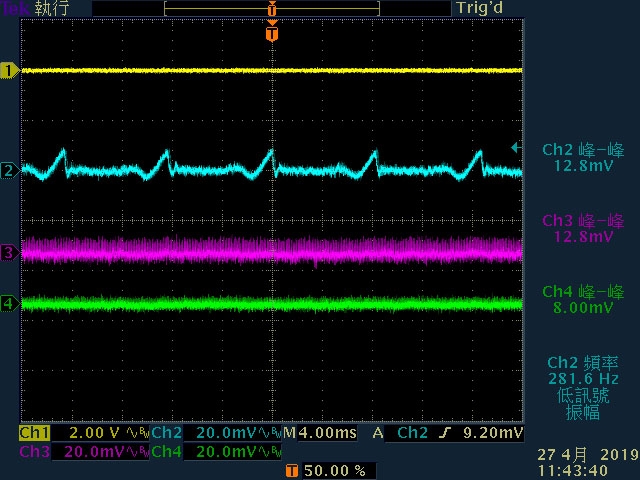640x480 pixels.
Task: Select the Ch2 peak-to-peak 12.8mV measurement
Action: [582, 158]
